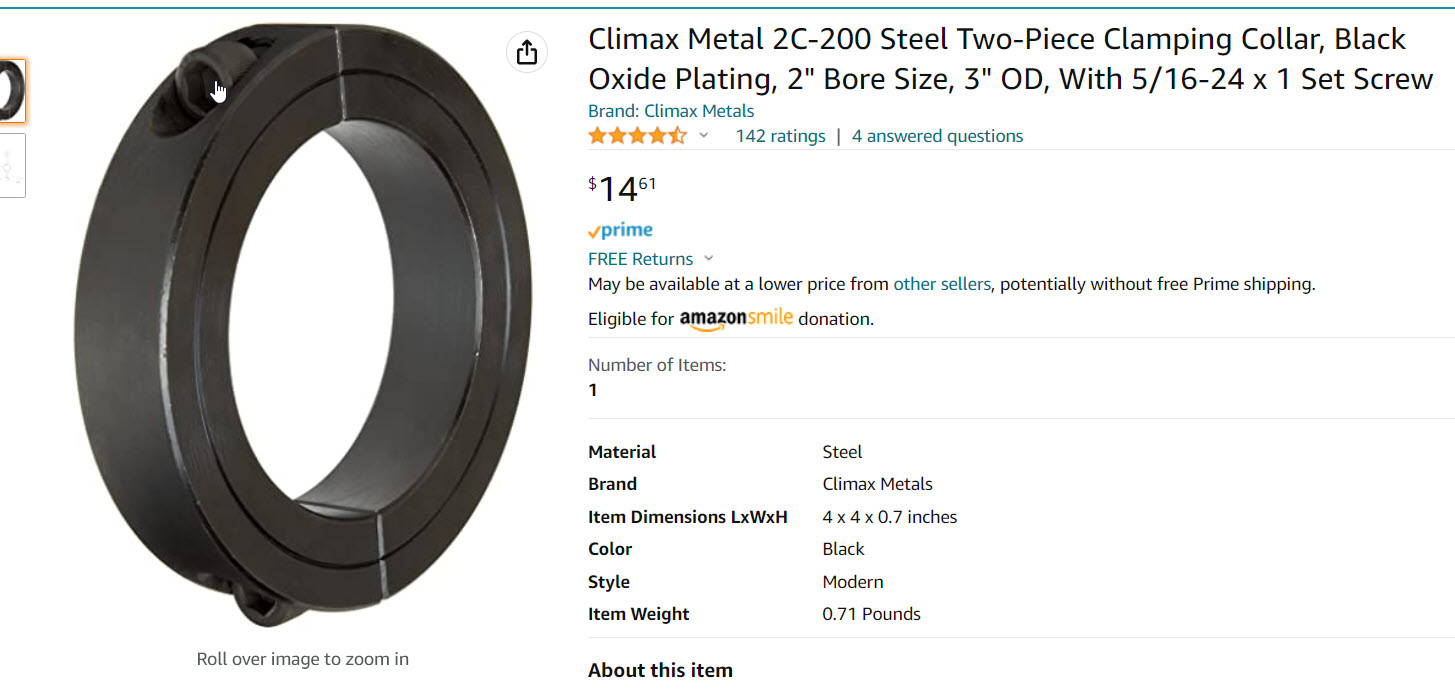Click the Climax Metal 2C-200 product title
The height and width of the screenshot is (690, 1455).
click(1010, 59)
